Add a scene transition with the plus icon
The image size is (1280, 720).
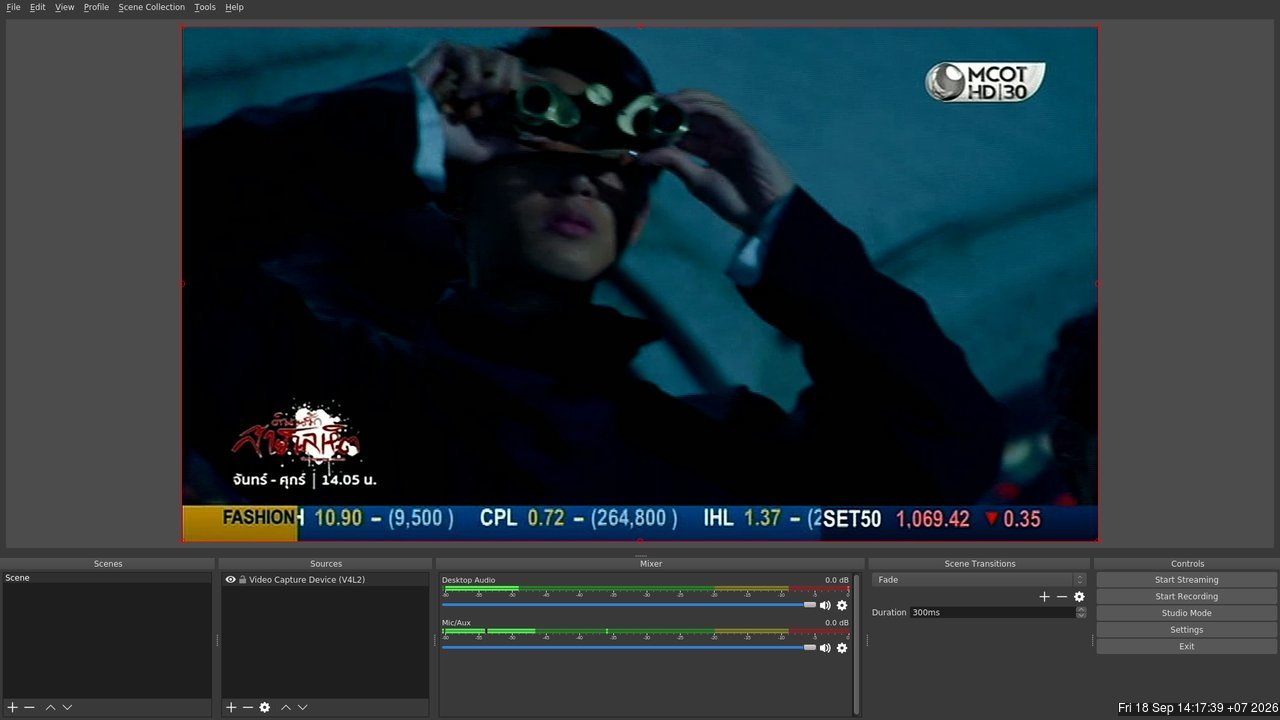pyautogui.click(x=1044, y=597)
